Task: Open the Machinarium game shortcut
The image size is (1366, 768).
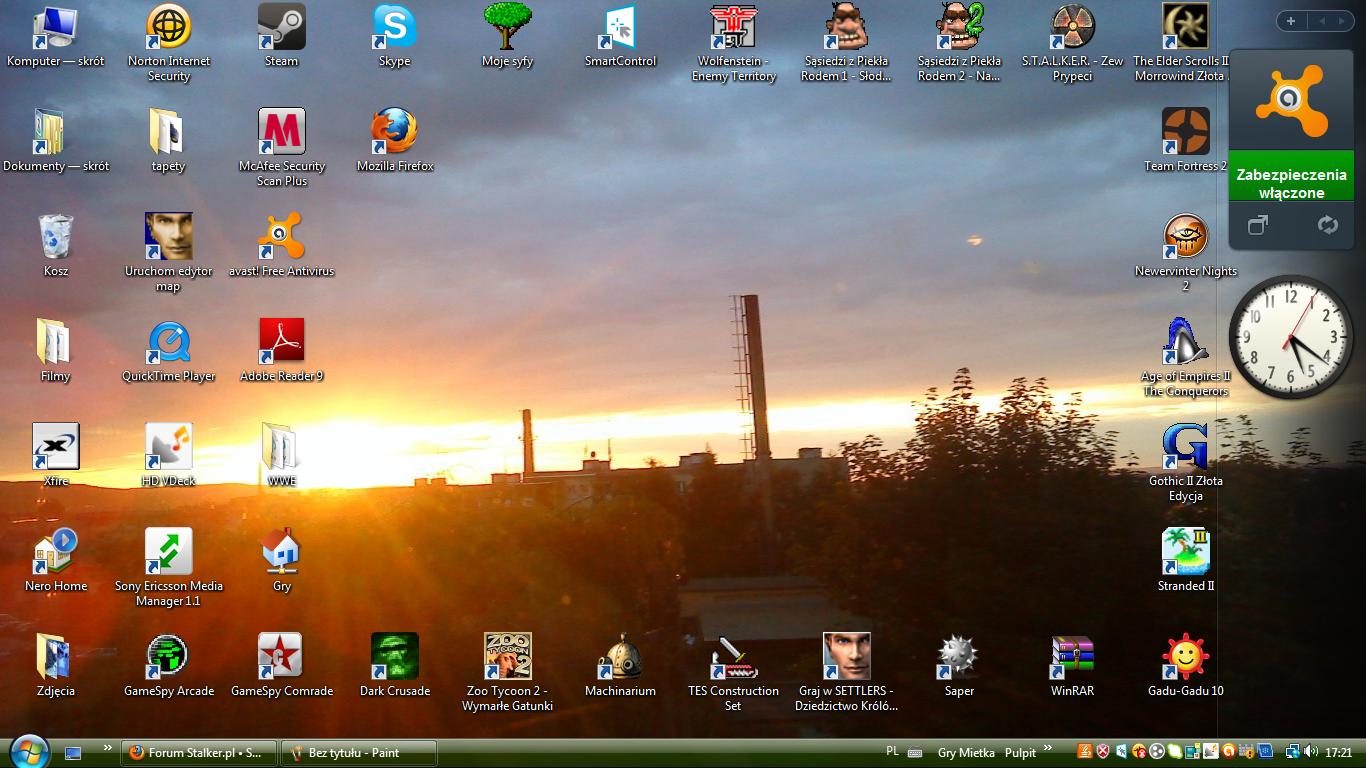Action: pos(620,657)
